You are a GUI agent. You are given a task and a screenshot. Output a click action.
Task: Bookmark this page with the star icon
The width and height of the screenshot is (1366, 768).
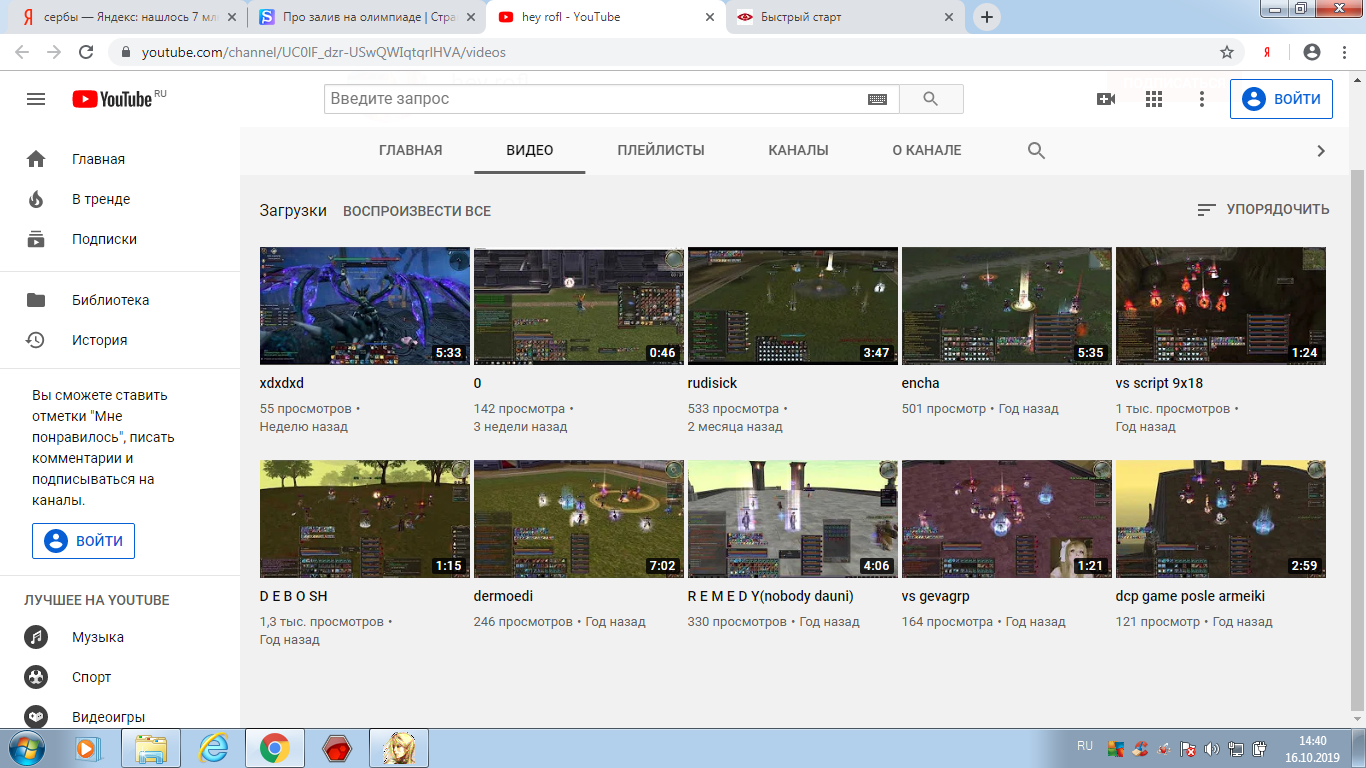1227,52
